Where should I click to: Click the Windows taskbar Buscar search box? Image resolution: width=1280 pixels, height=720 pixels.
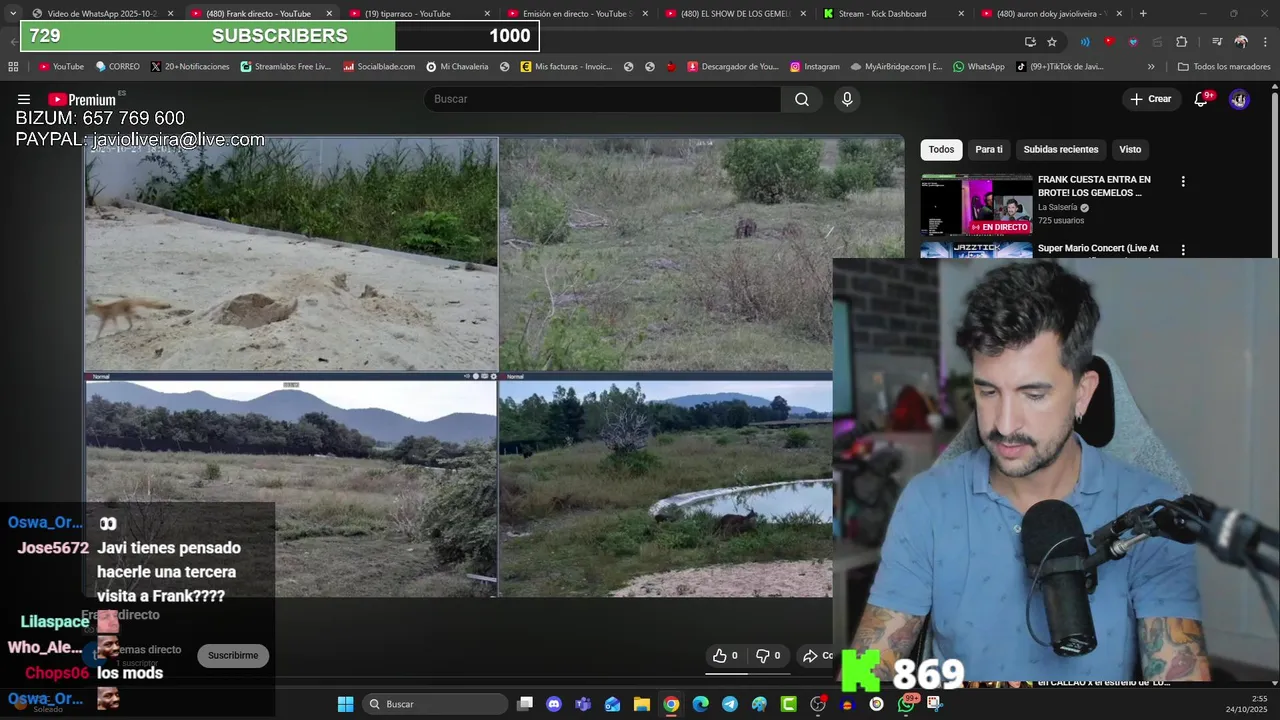(x=433, y=704)
